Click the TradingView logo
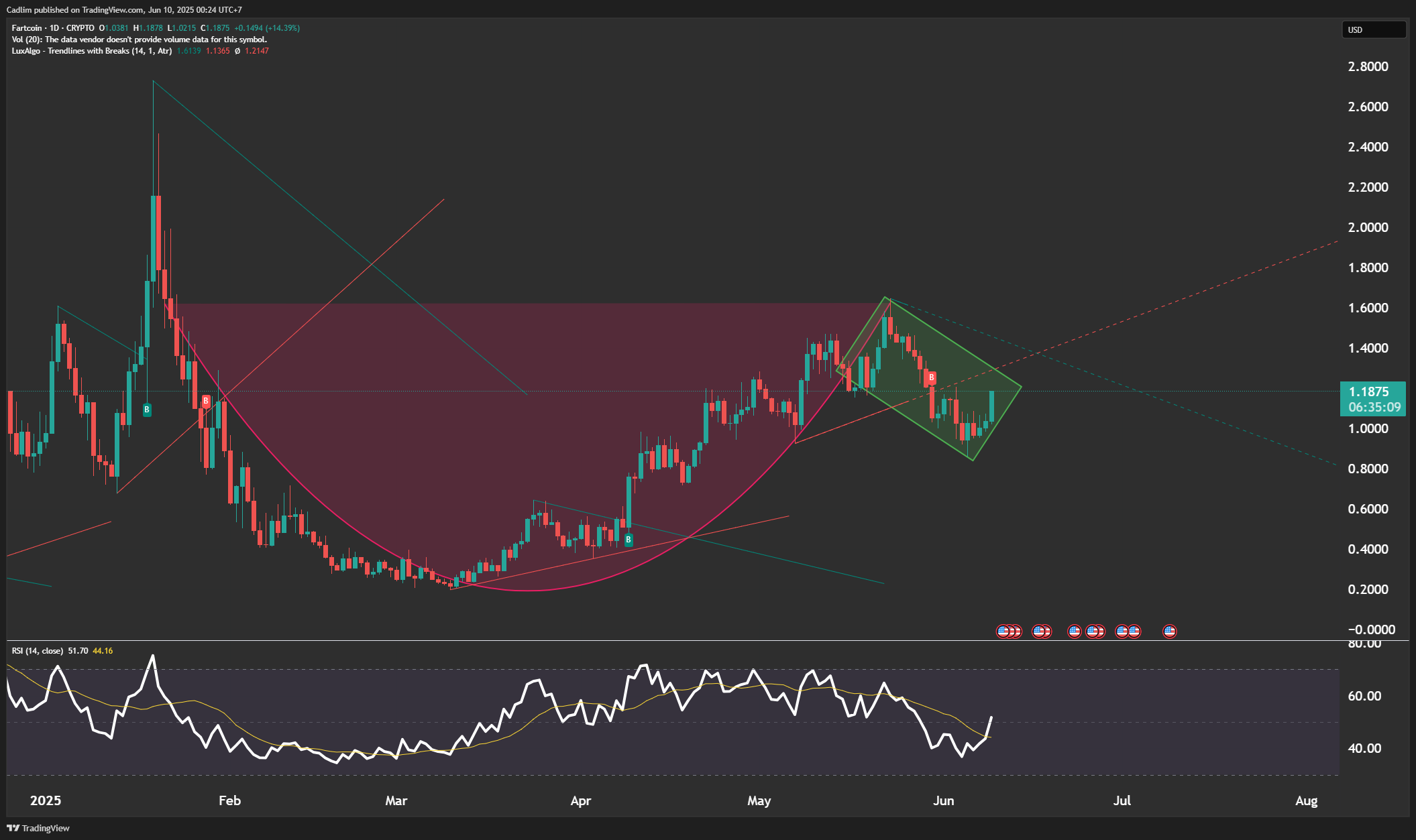The image size is (1416, 840). [x=38, y=828]
